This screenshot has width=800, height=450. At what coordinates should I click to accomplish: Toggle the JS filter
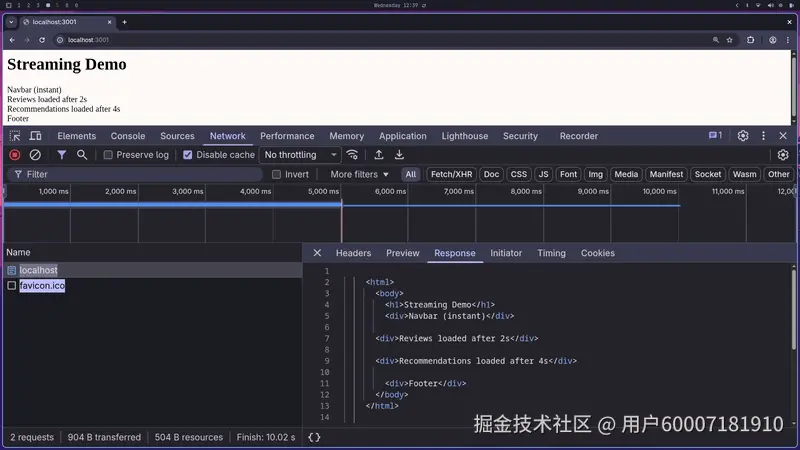point(543,174)
